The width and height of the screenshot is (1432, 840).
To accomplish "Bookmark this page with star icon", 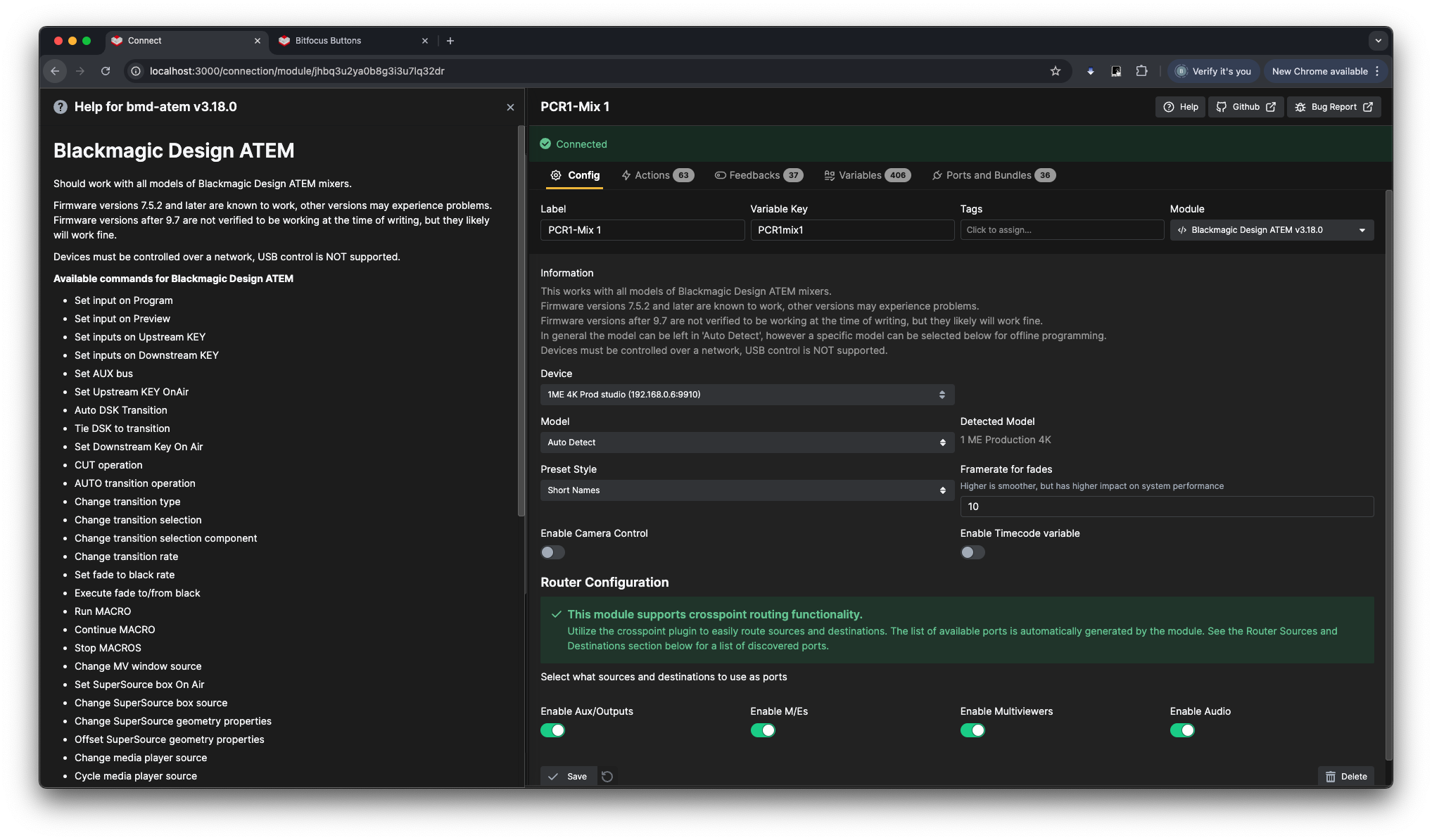I will (x=1055, y=71).
